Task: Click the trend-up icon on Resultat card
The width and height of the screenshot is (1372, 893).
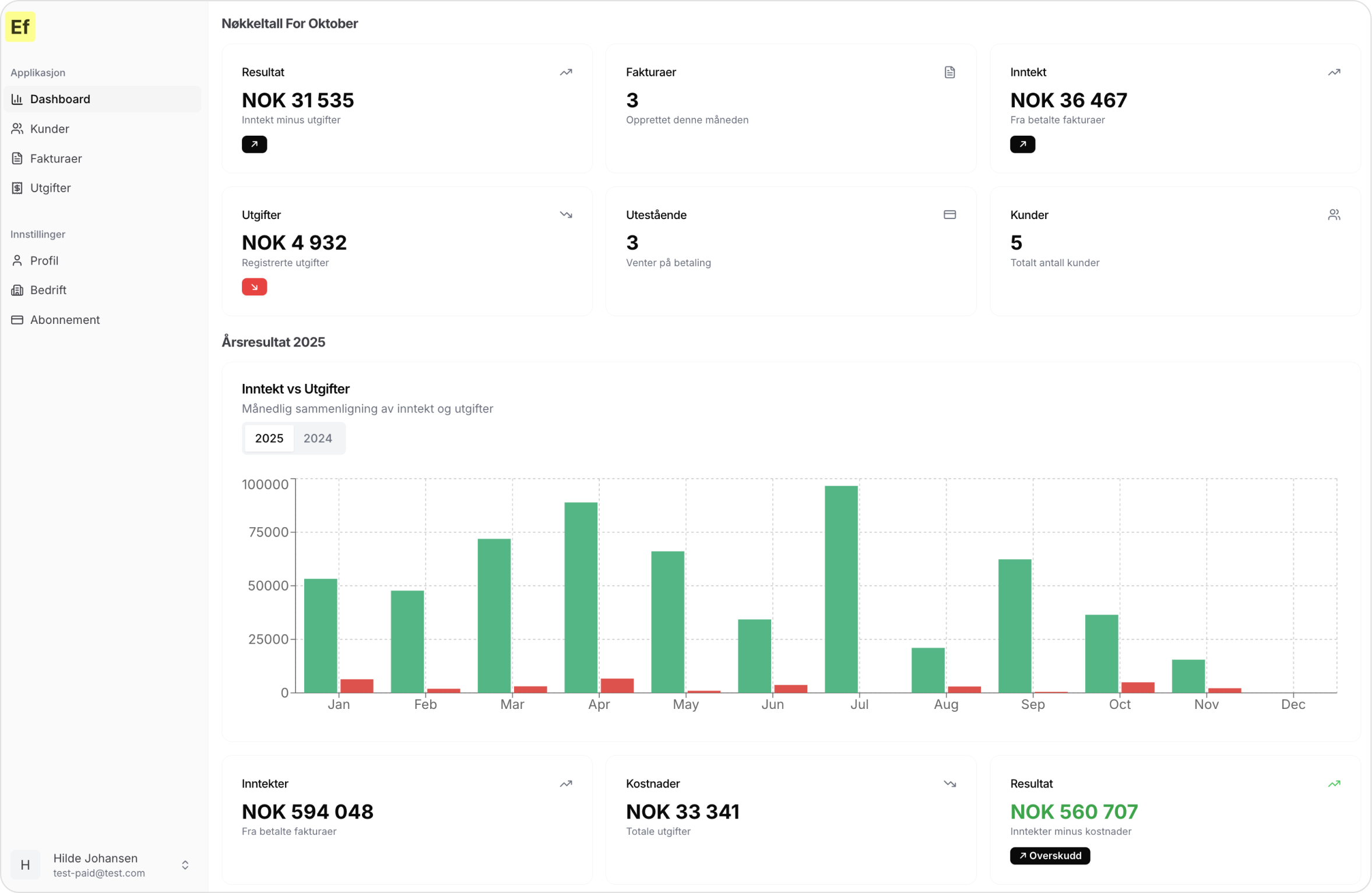Action: coord(566,72)
